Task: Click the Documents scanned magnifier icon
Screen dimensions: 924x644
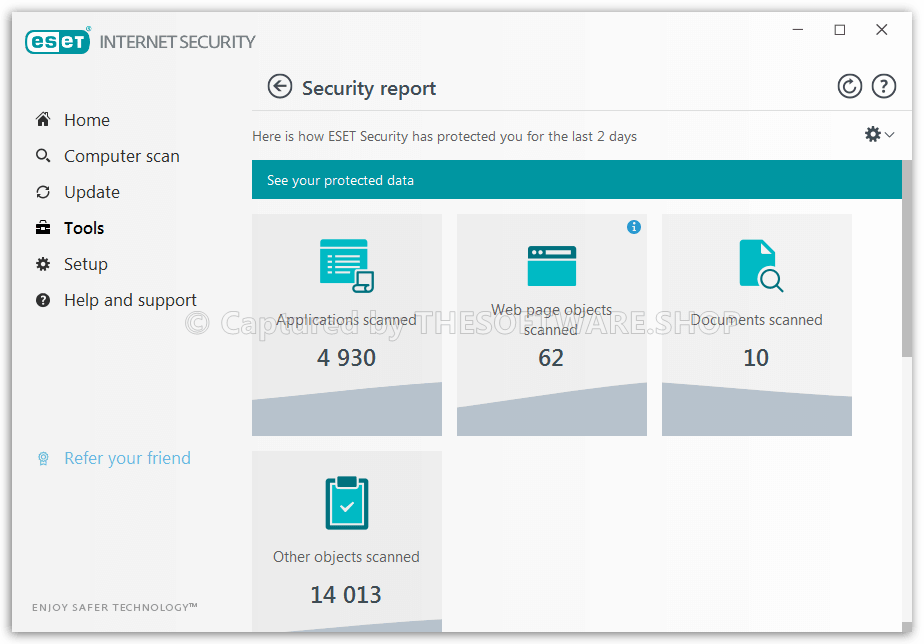Action: tap(759, 265)
